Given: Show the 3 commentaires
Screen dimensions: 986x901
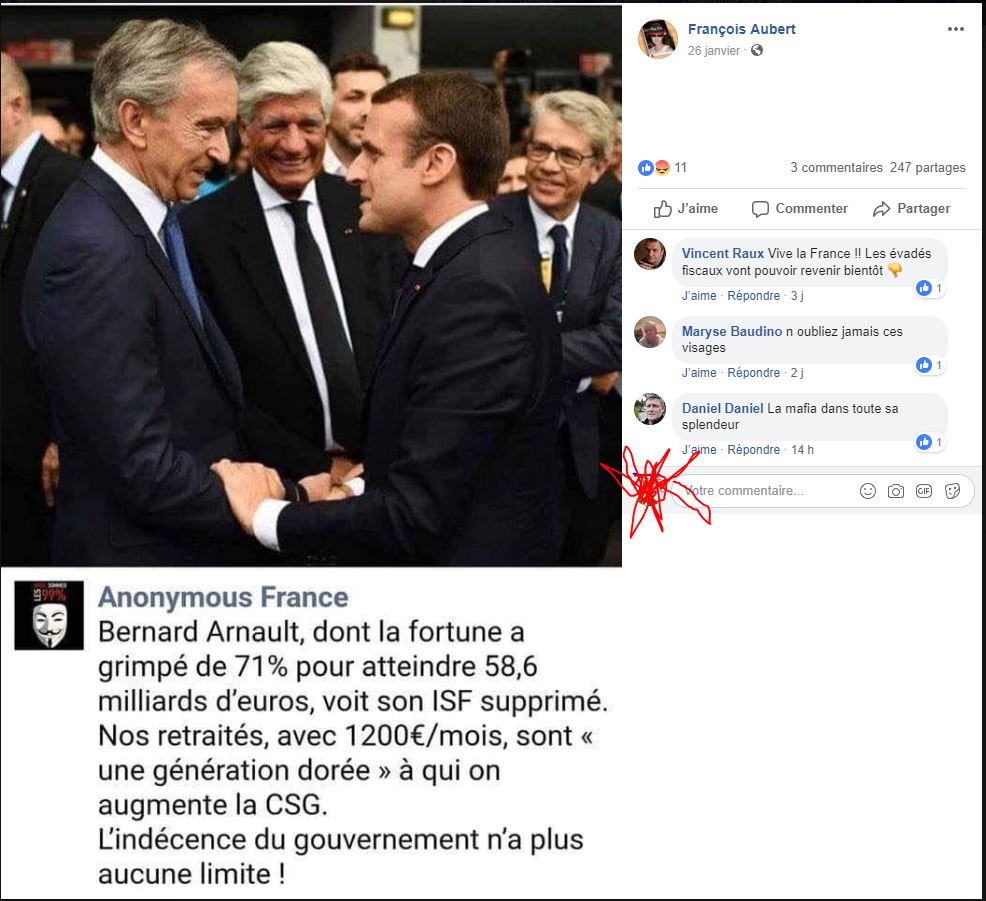Looking at the screenshot, I should click(836, 167).
